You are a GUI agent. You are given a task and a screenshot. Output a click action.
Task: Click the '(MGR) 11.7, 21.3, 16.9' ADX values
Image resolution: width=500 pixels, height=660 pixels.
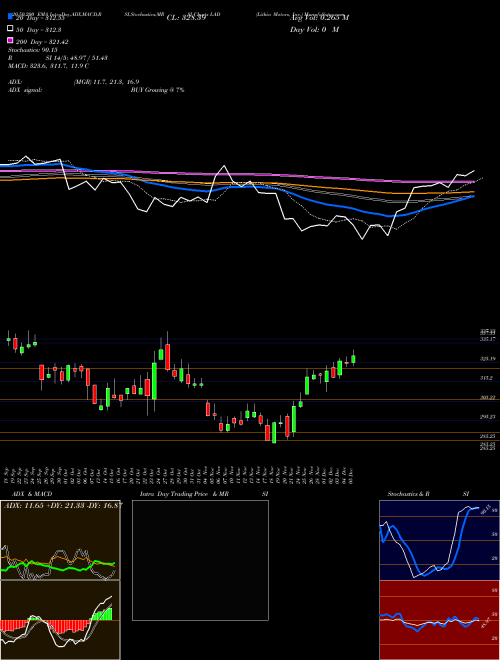[106, 82]
